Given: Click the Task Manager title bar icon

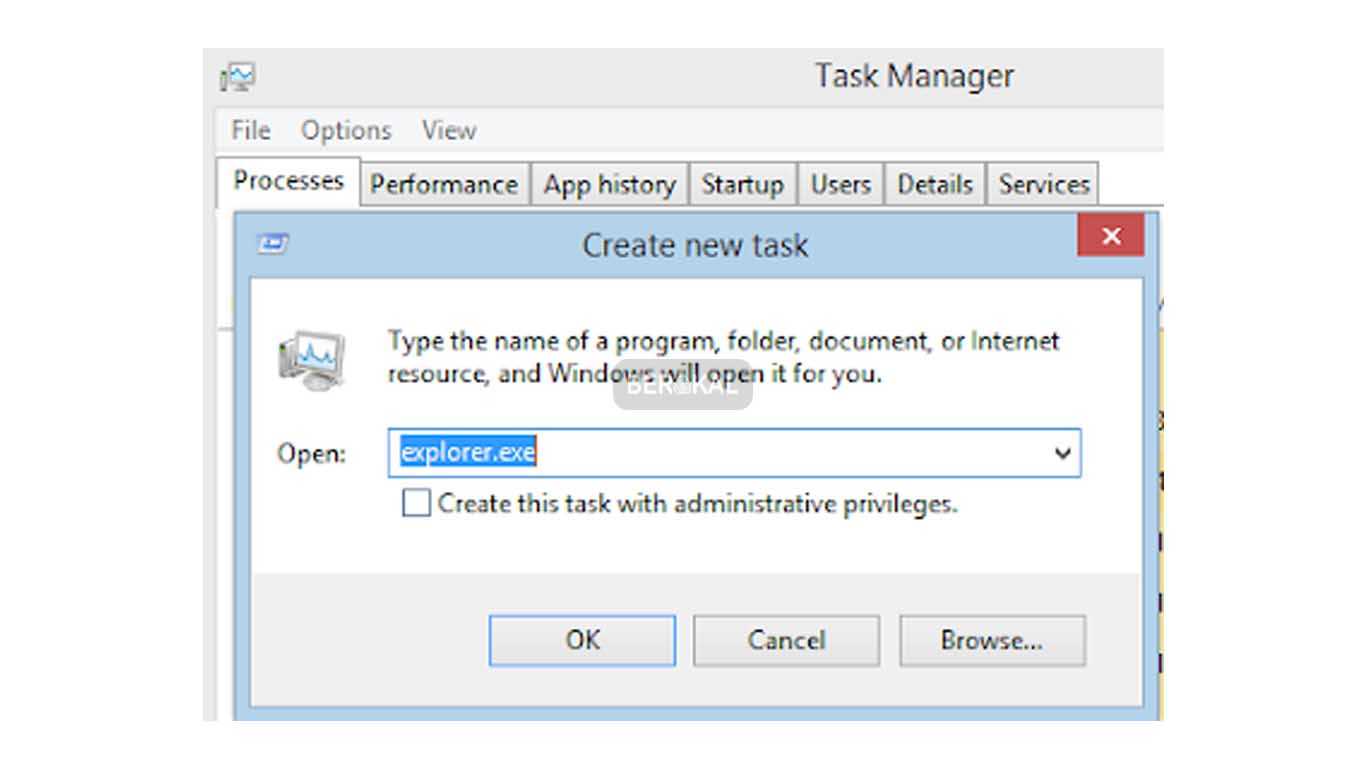Looking at the screenshot, I should point(238,77).
